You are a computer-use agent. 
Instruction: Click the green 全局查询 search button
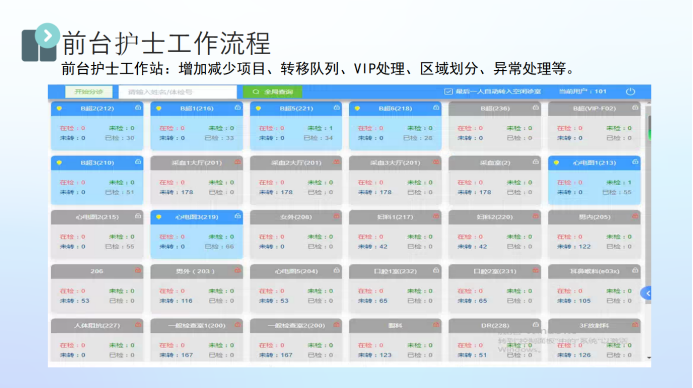[273, 92]
